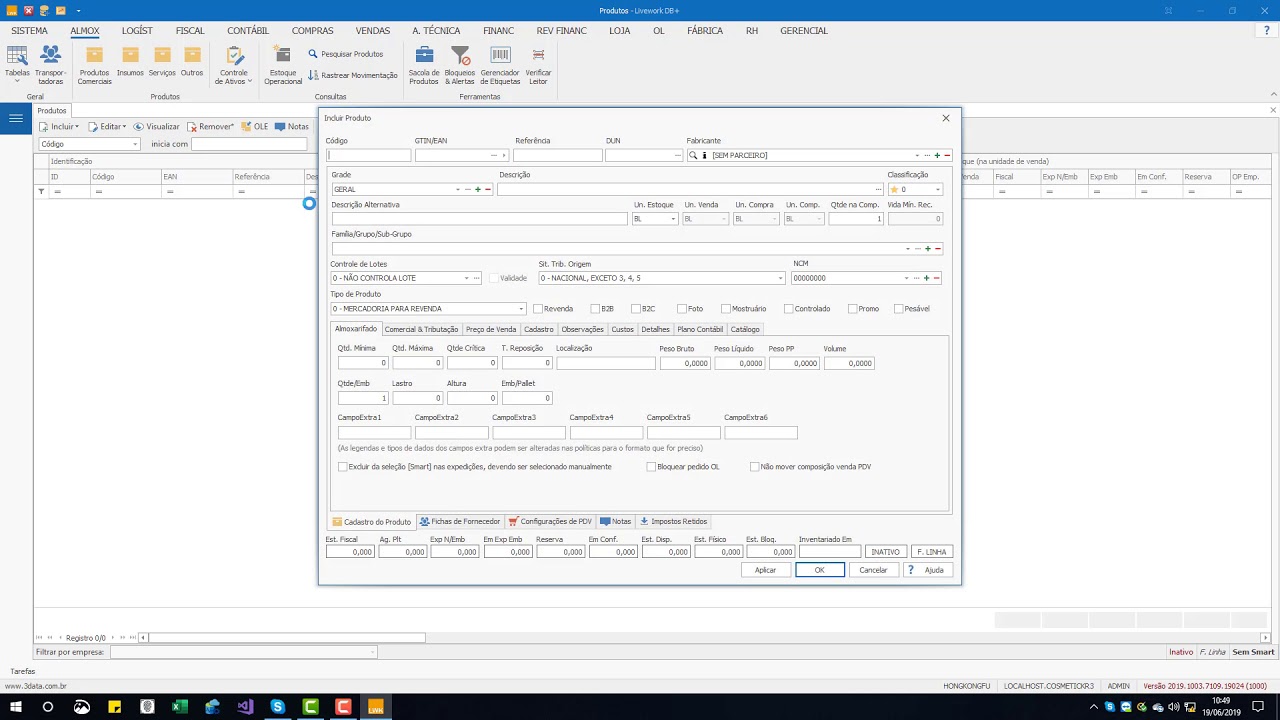Open Help icon at top right
Screen dimensions: 1280x720
click(x=1267, y=31)
